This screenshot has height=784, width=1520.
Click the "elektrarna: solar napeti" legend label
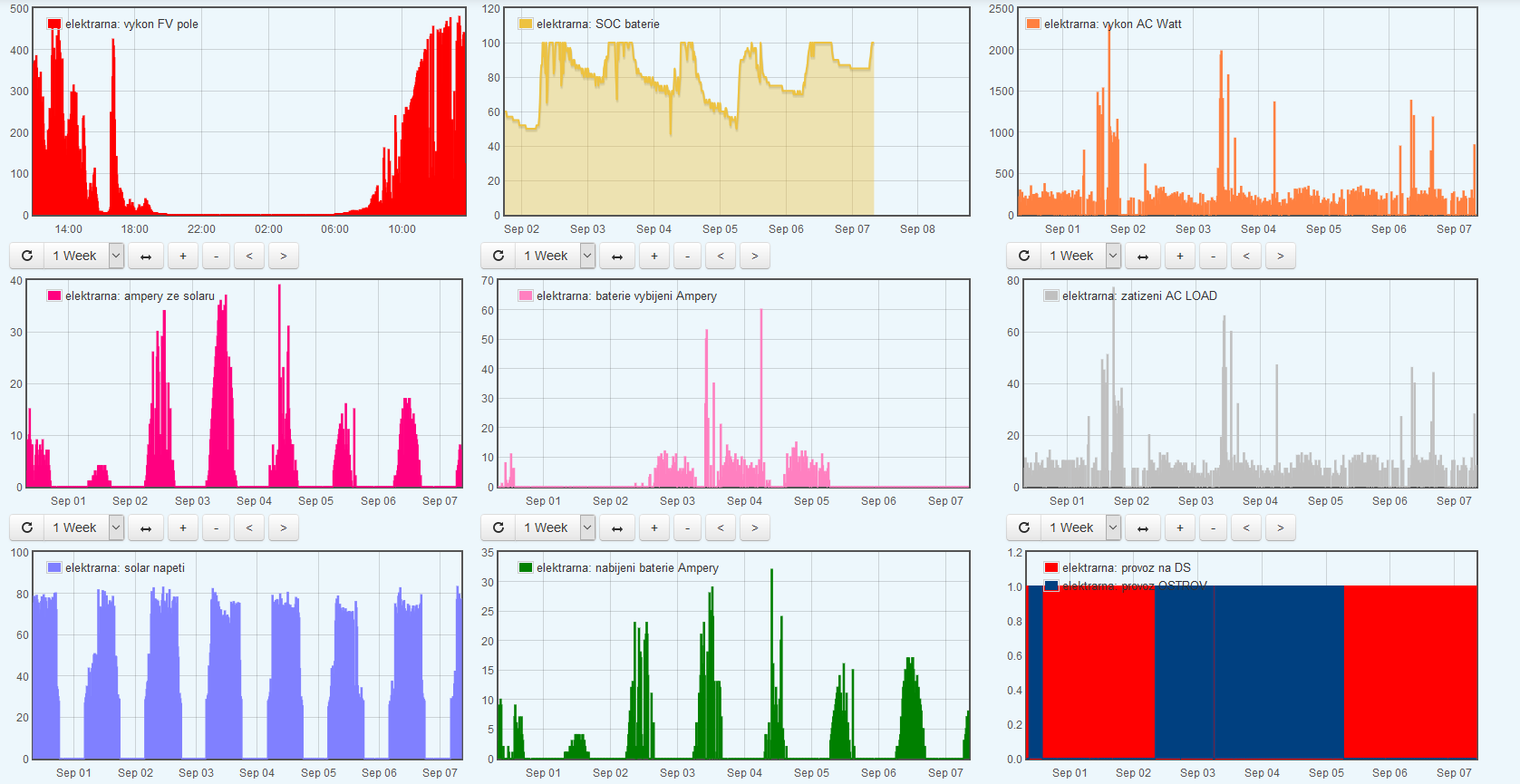[x=125, y=567]
